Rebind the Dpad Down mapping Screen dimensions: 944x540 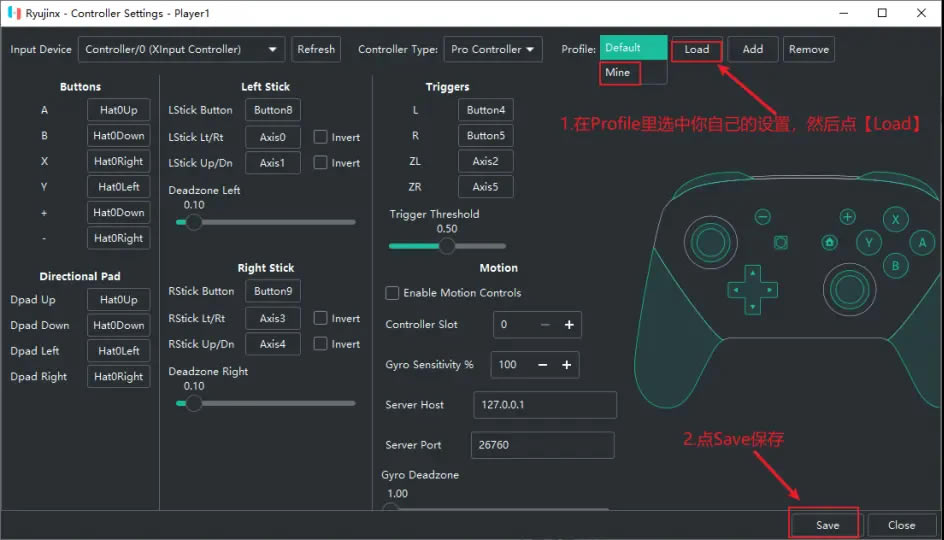(x=119, y=325)
